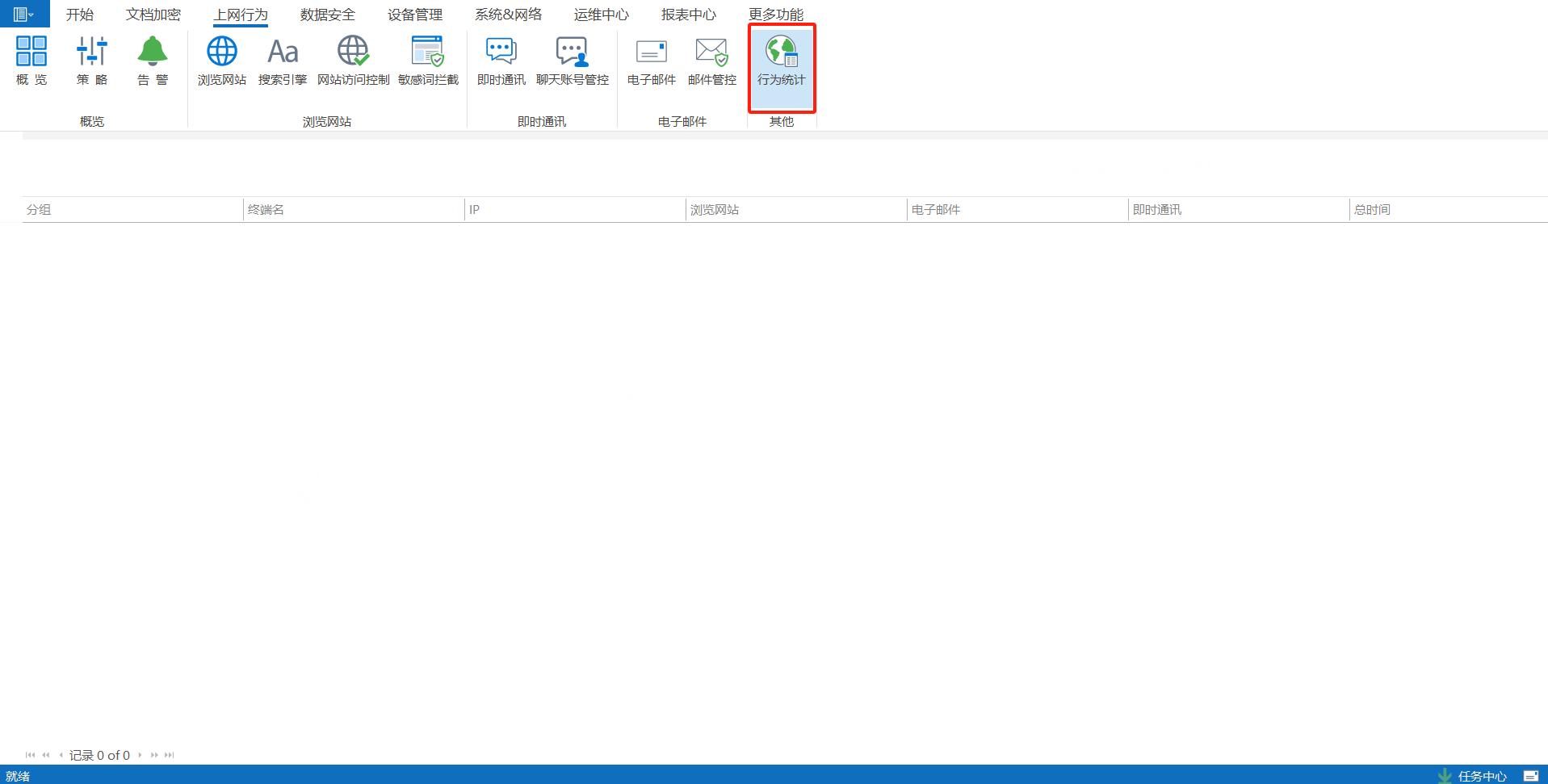Select 行为统计 in the ribbon
The width and height of the screenshot is (1548, 784).
[781, 60]
